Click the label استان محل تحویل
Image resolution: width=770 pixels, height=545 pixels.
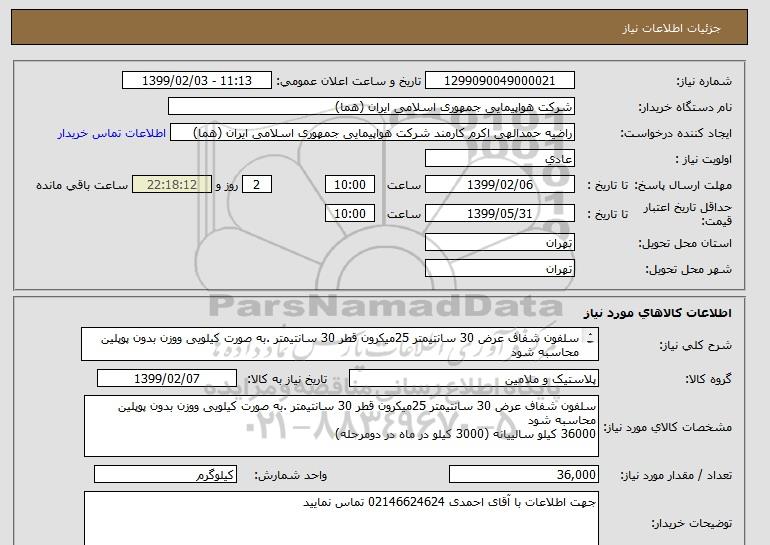pos(685,243)
